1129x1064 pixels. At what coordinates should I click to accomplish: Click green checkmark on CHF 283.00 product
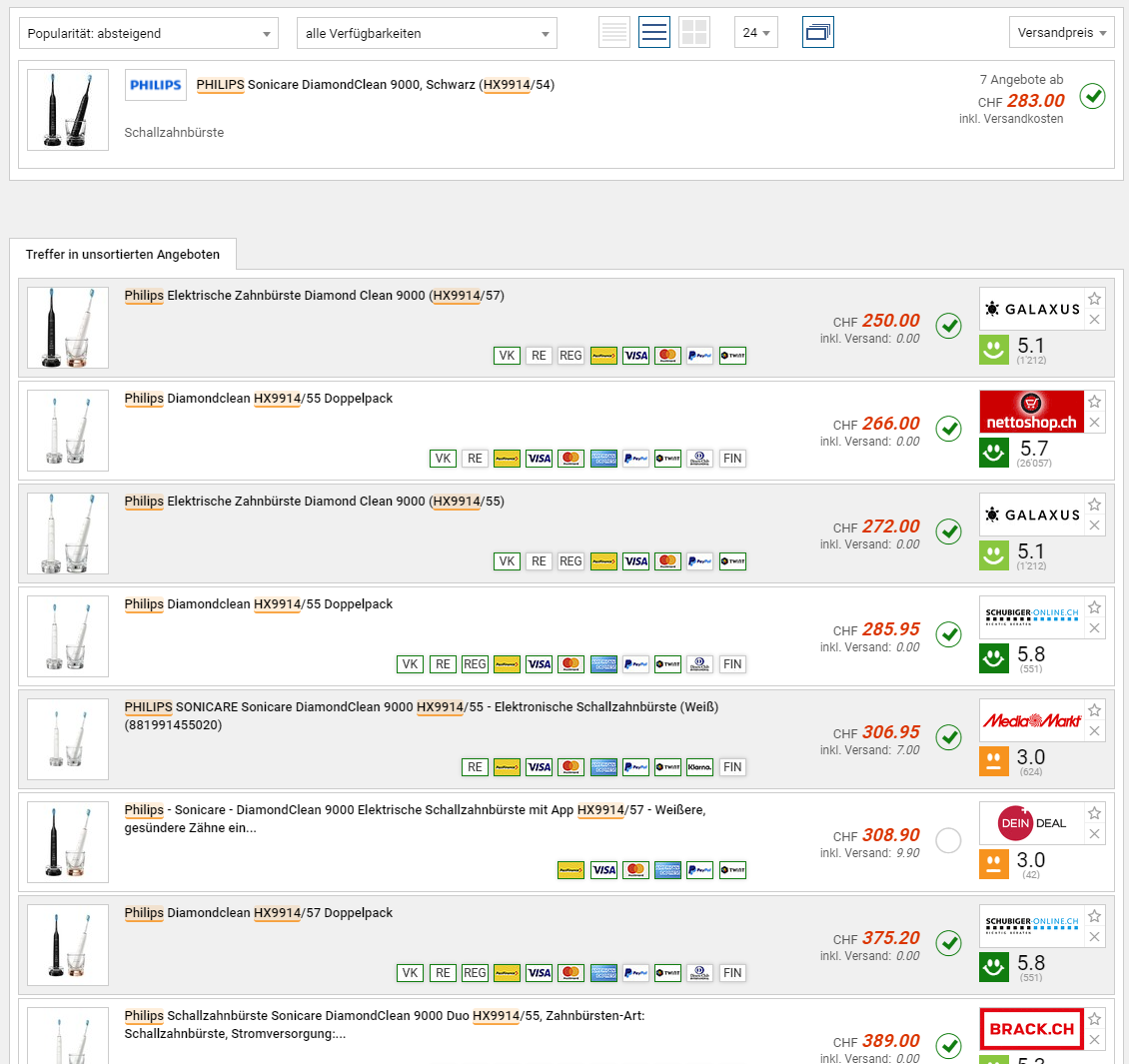point(1092,97)
